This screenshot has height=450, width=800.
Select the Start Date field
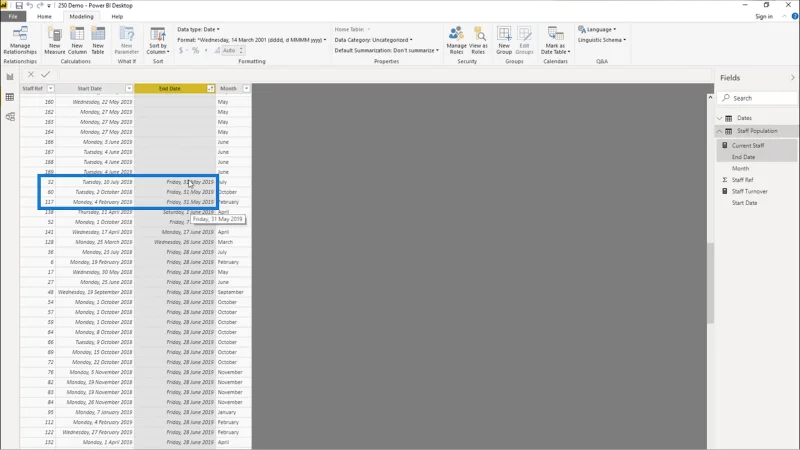(x=744, y=203)
